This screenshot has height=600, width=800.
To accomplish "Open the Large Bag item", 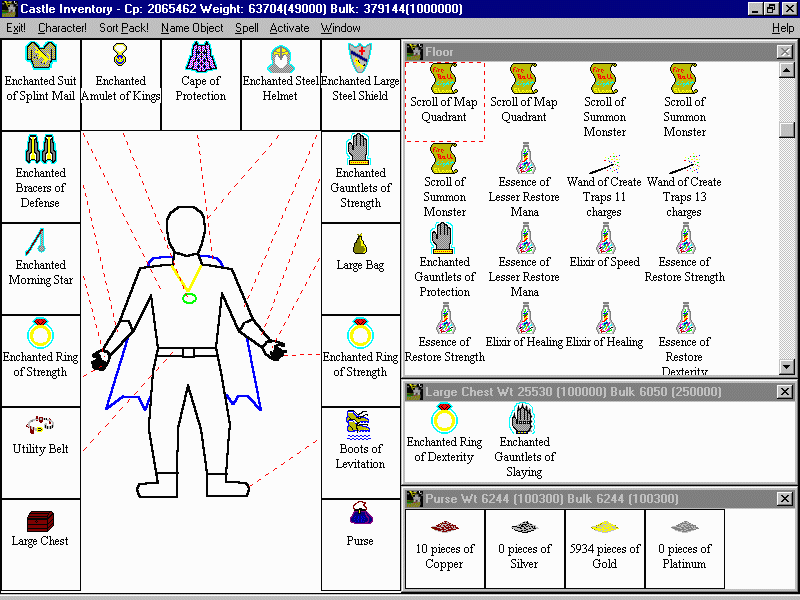I will click(x=360, y=244).
